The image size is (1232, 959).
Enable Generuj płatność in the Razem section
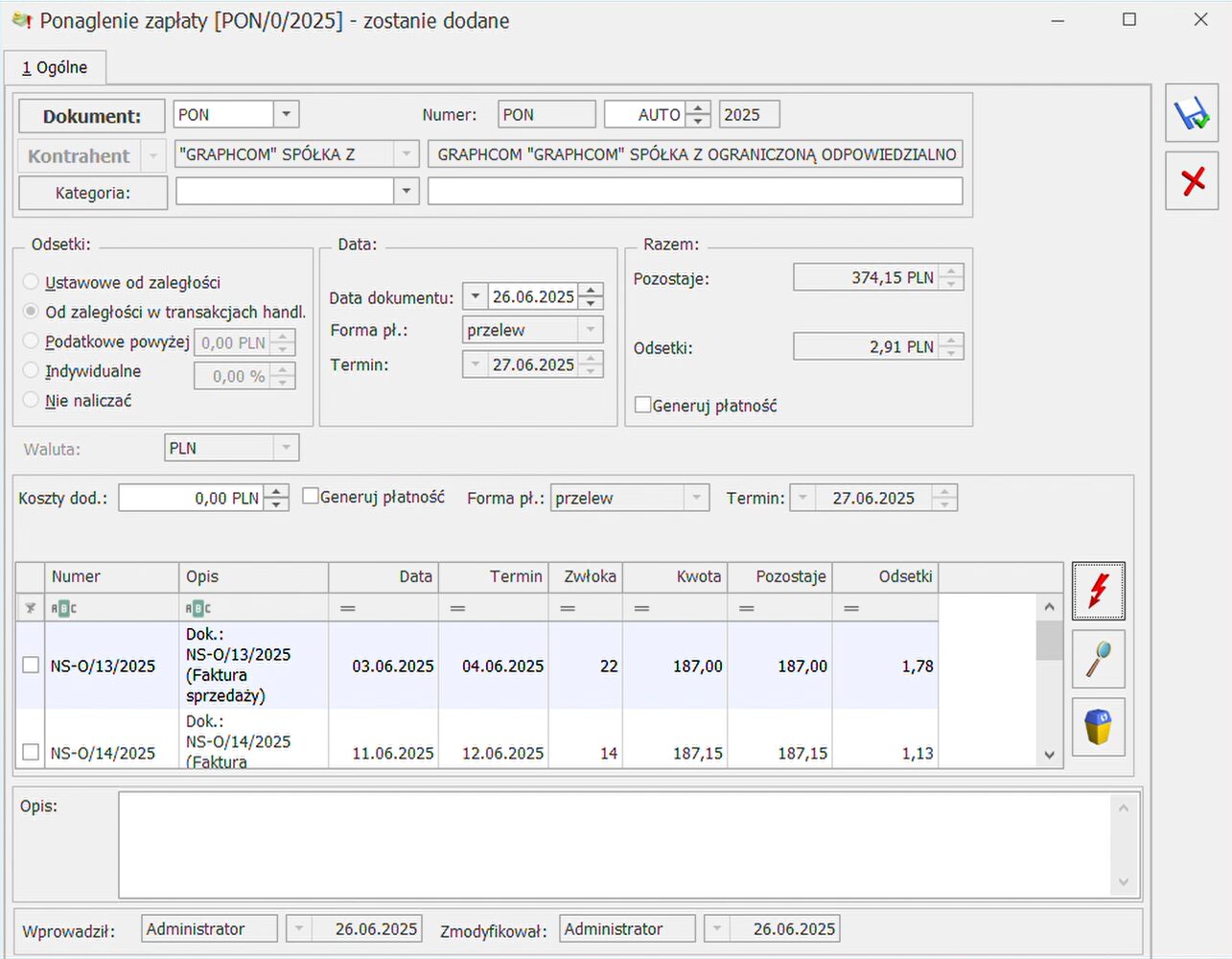coord(643,405)
